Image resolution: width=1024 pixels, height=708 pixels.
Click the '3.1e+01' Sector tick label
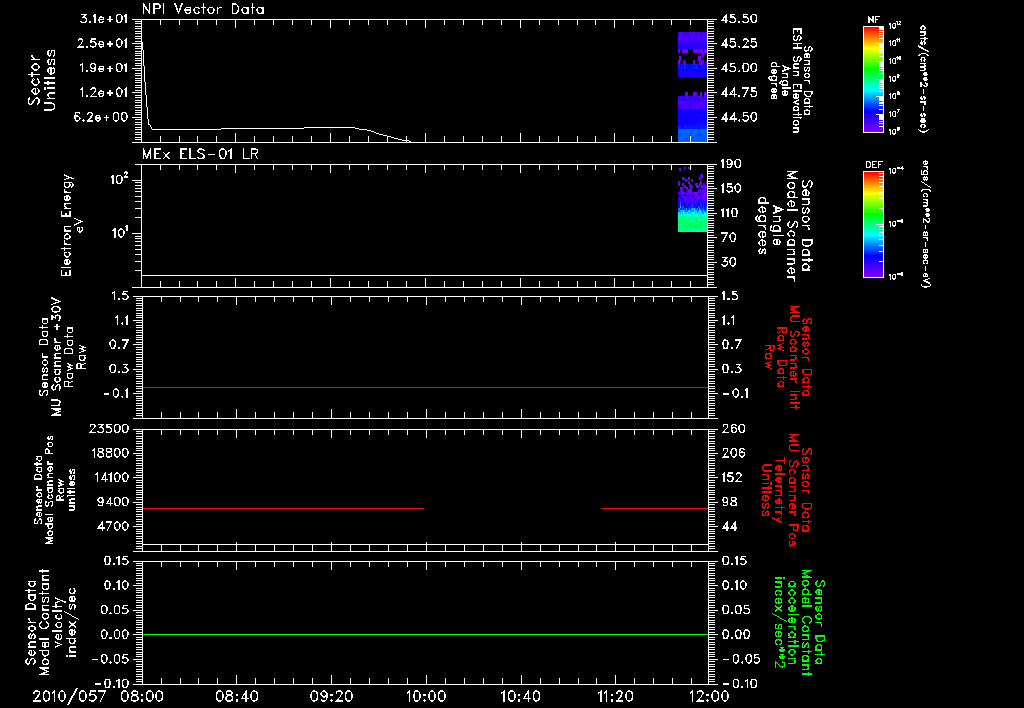coord(104,18)
